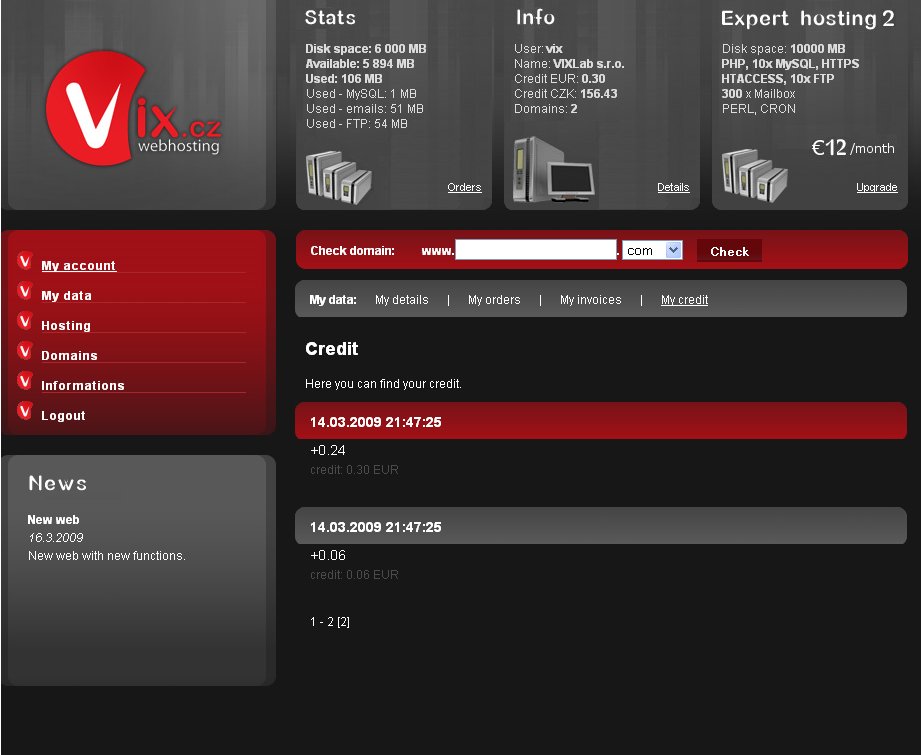Click the server icon in Expert hosting 2

[x=754, y=175]
